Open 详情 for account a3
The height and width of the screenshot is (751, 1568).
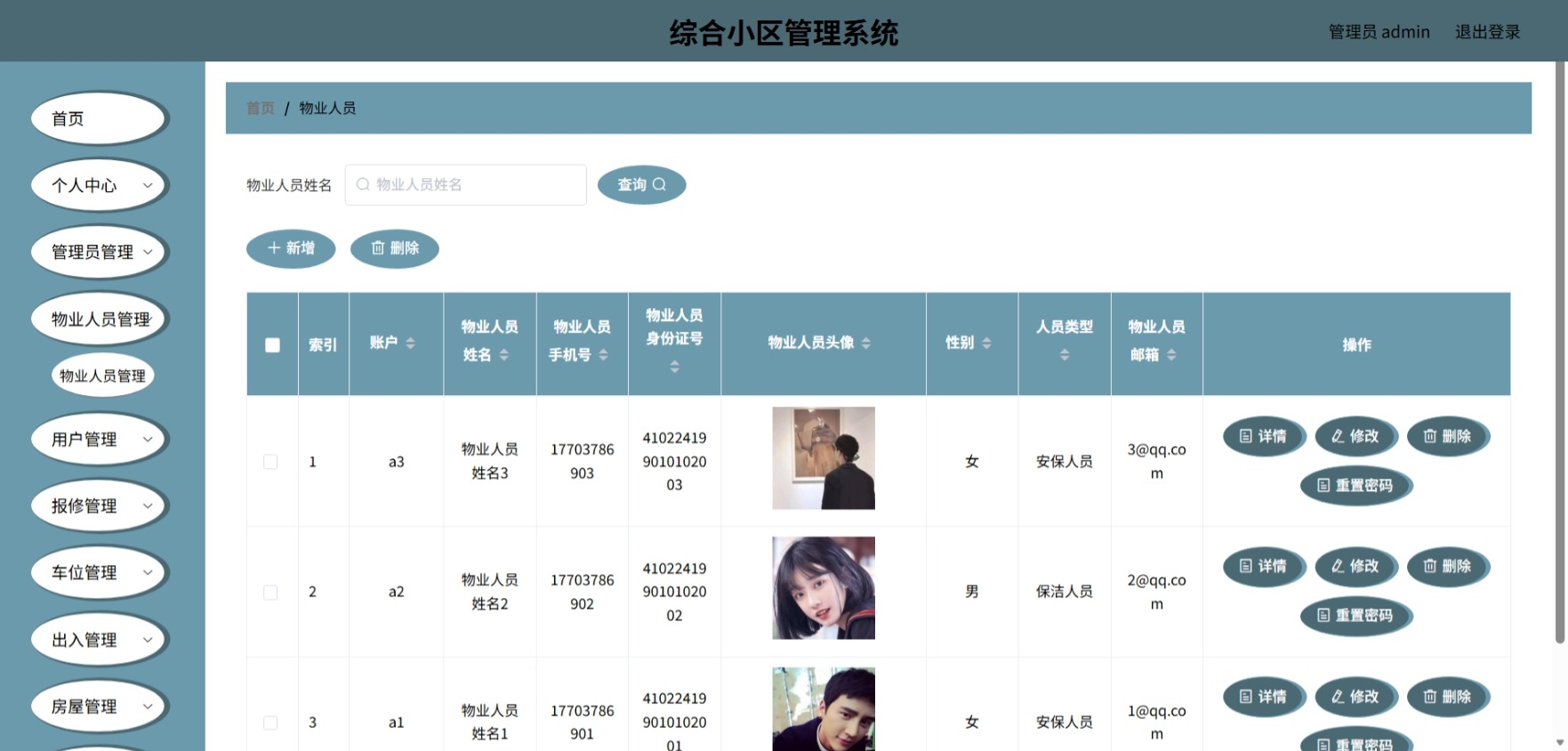tap(1263, 436)
